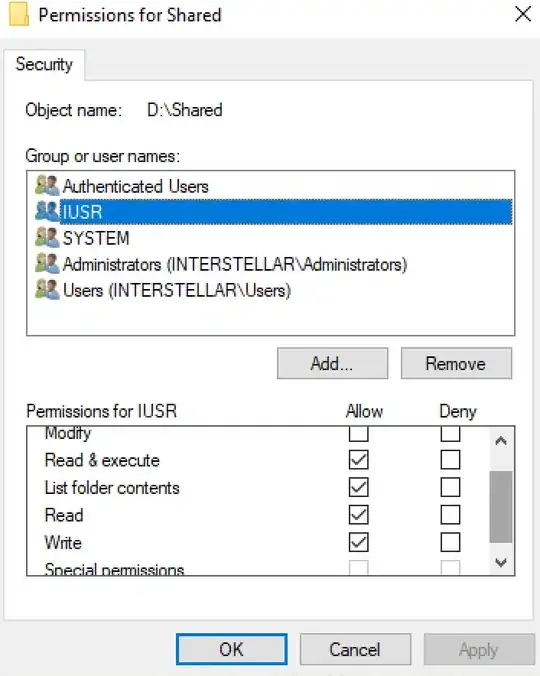Click the Remove button

point(456,363)
